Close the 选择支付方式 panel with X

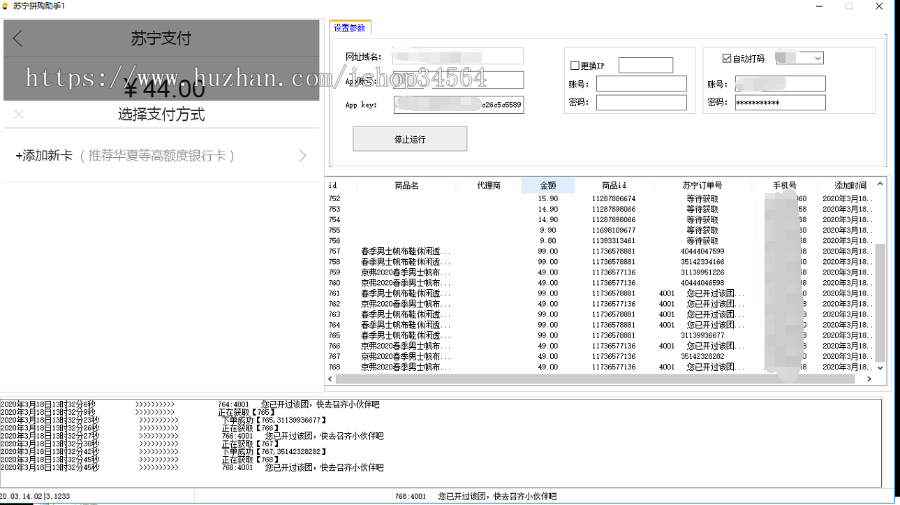pyautogui.click(x=19, y=114)
